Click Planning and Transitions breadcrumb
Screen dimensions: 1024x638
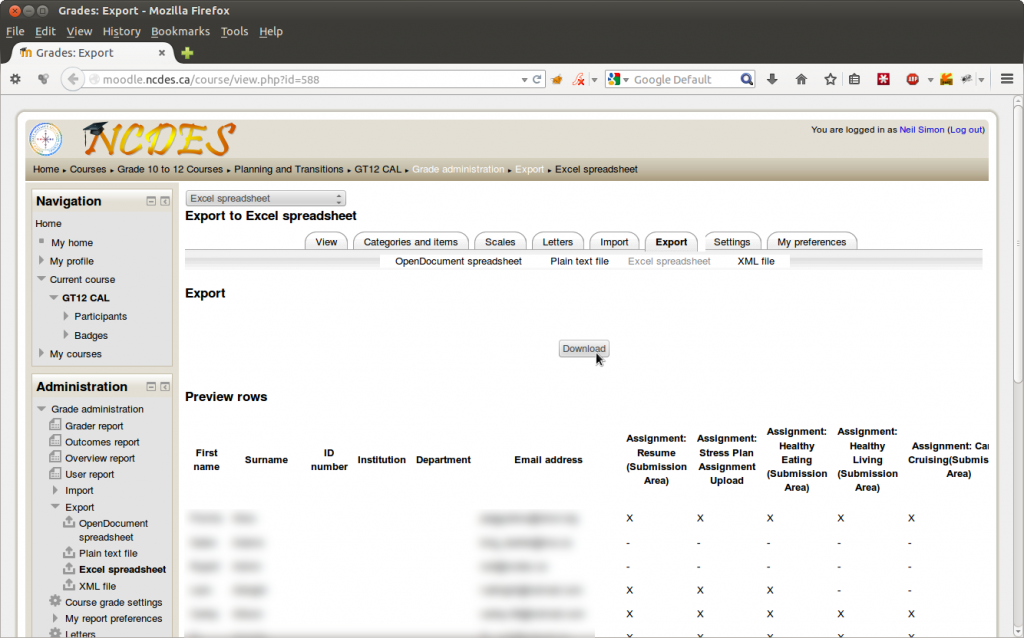click(289, 169)
